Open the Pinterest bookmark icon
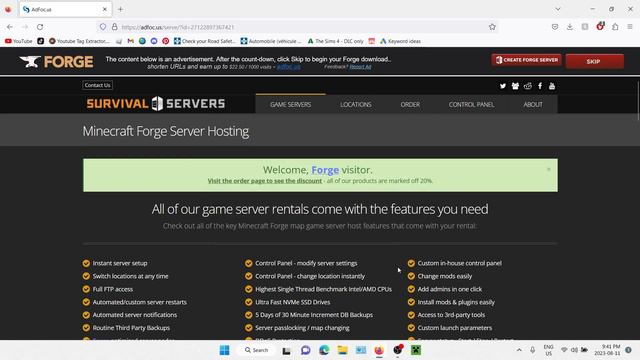The image size is (640, 360). pyautogui.click(x=165, y=41)
